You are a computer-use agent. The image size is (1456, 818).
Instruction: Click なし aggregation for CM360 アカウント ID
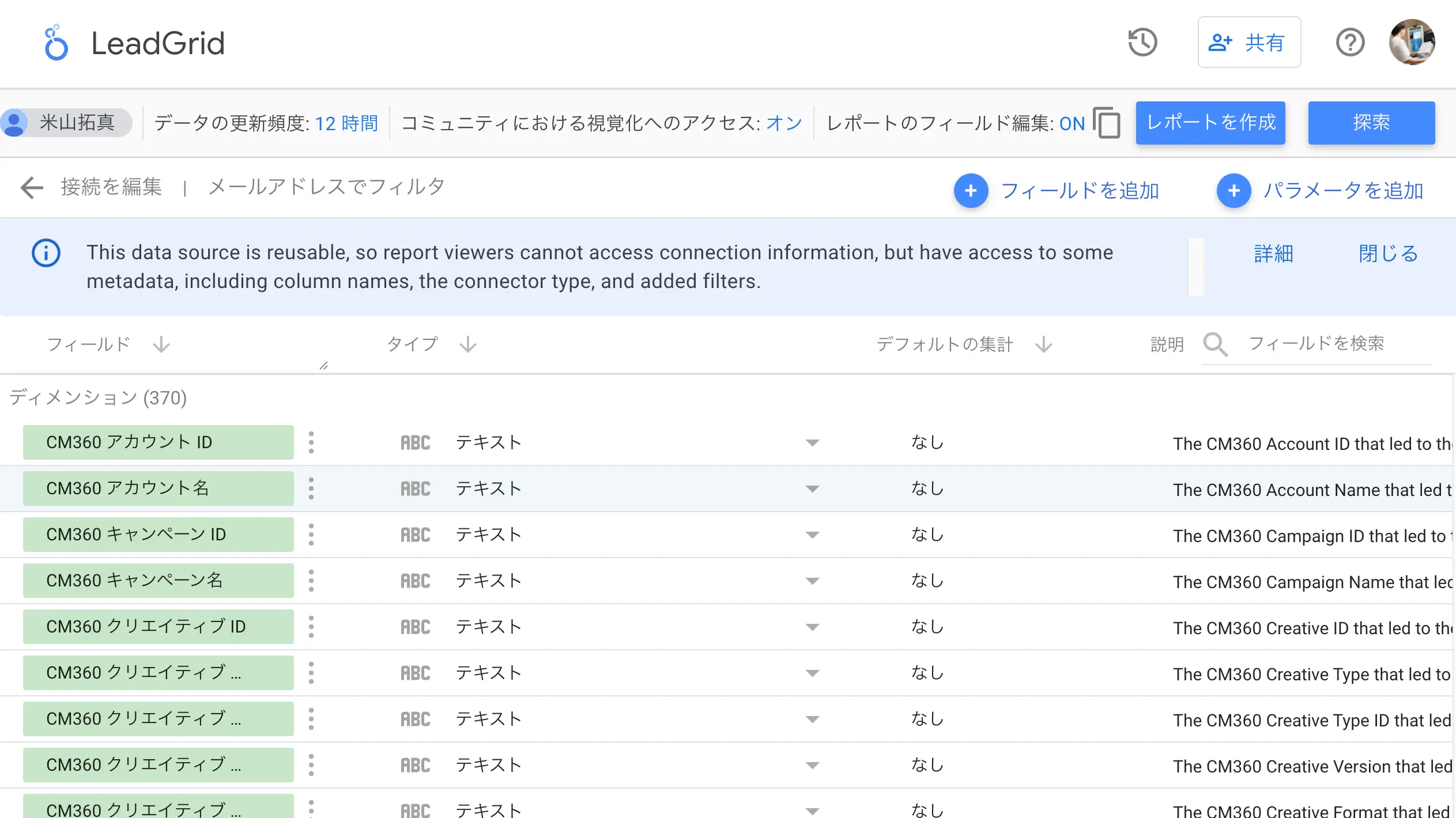(927, 442)
